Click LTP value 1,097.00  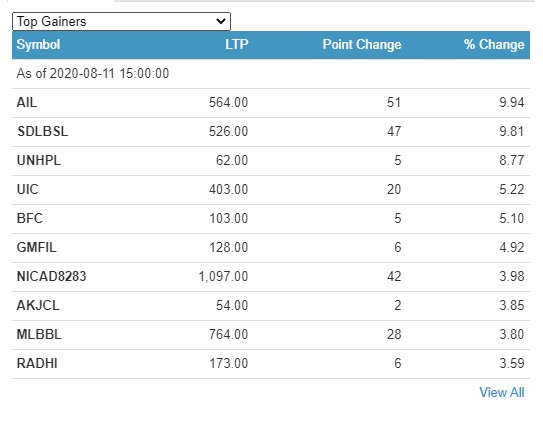click(x=223, y=276)
